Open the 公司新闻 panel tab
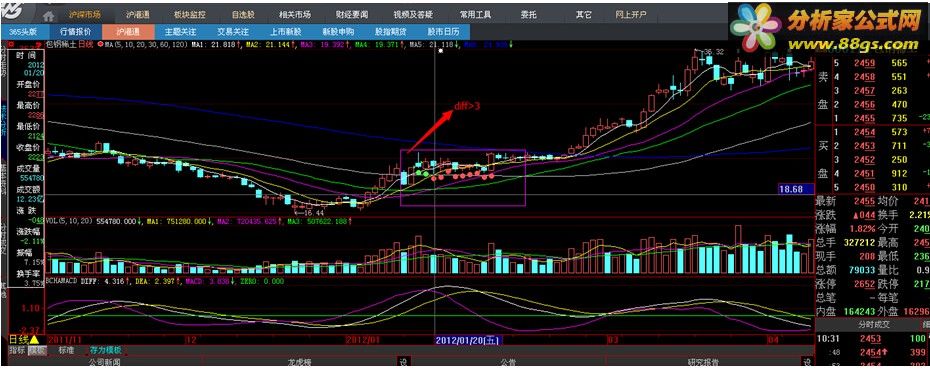This screenshot has width=930, height=369. point(104,362)
